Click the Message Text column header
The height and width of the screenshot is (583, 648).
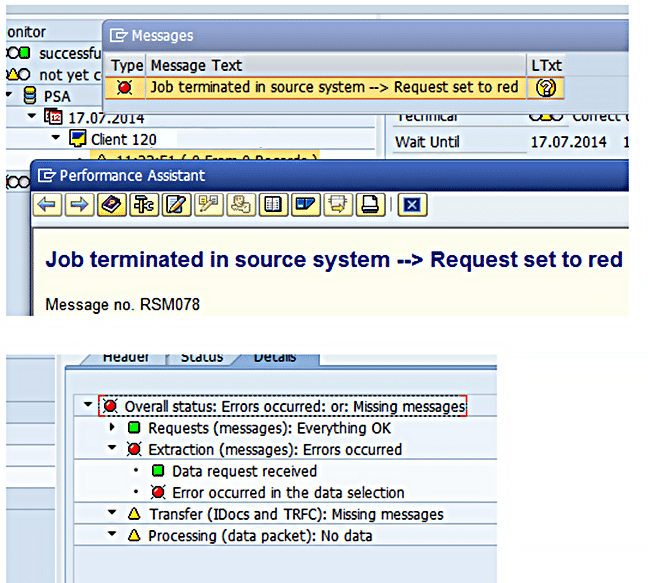coord(336,65)
